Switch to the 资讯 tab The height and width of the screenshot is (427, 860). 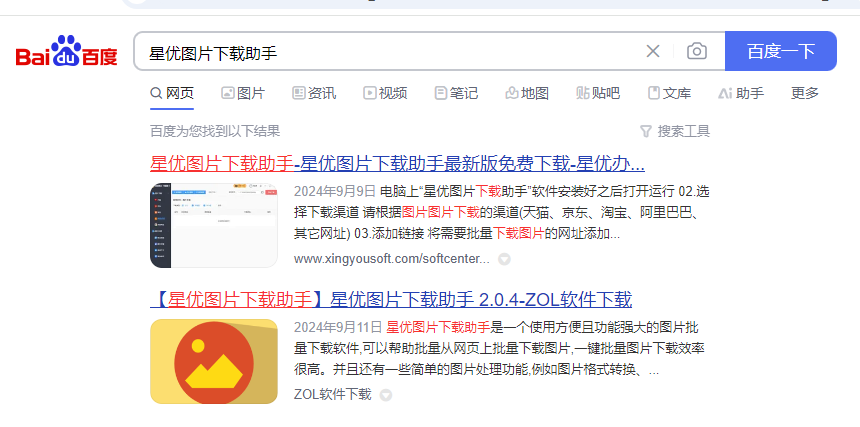click(314, 93)
